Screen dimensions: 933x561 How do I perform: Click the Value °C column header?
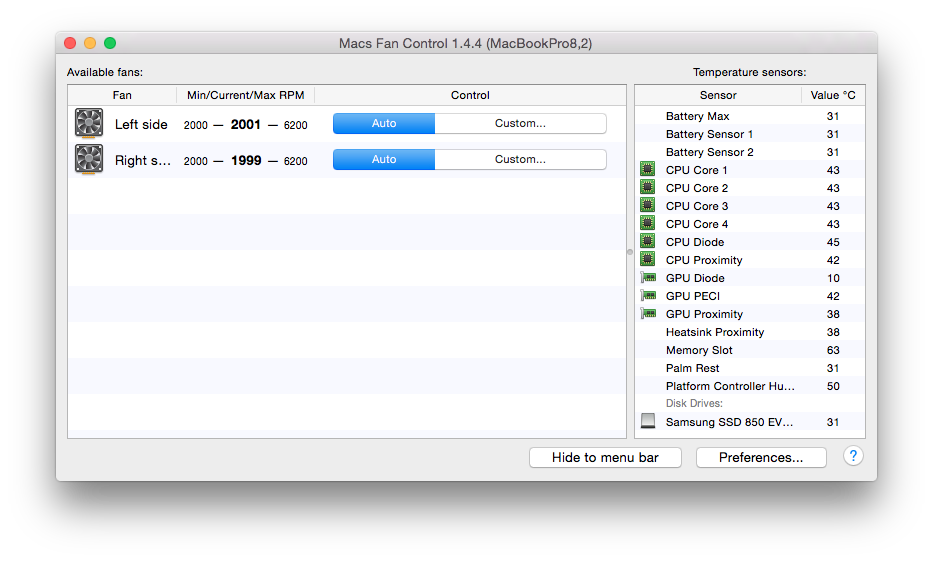833,95
